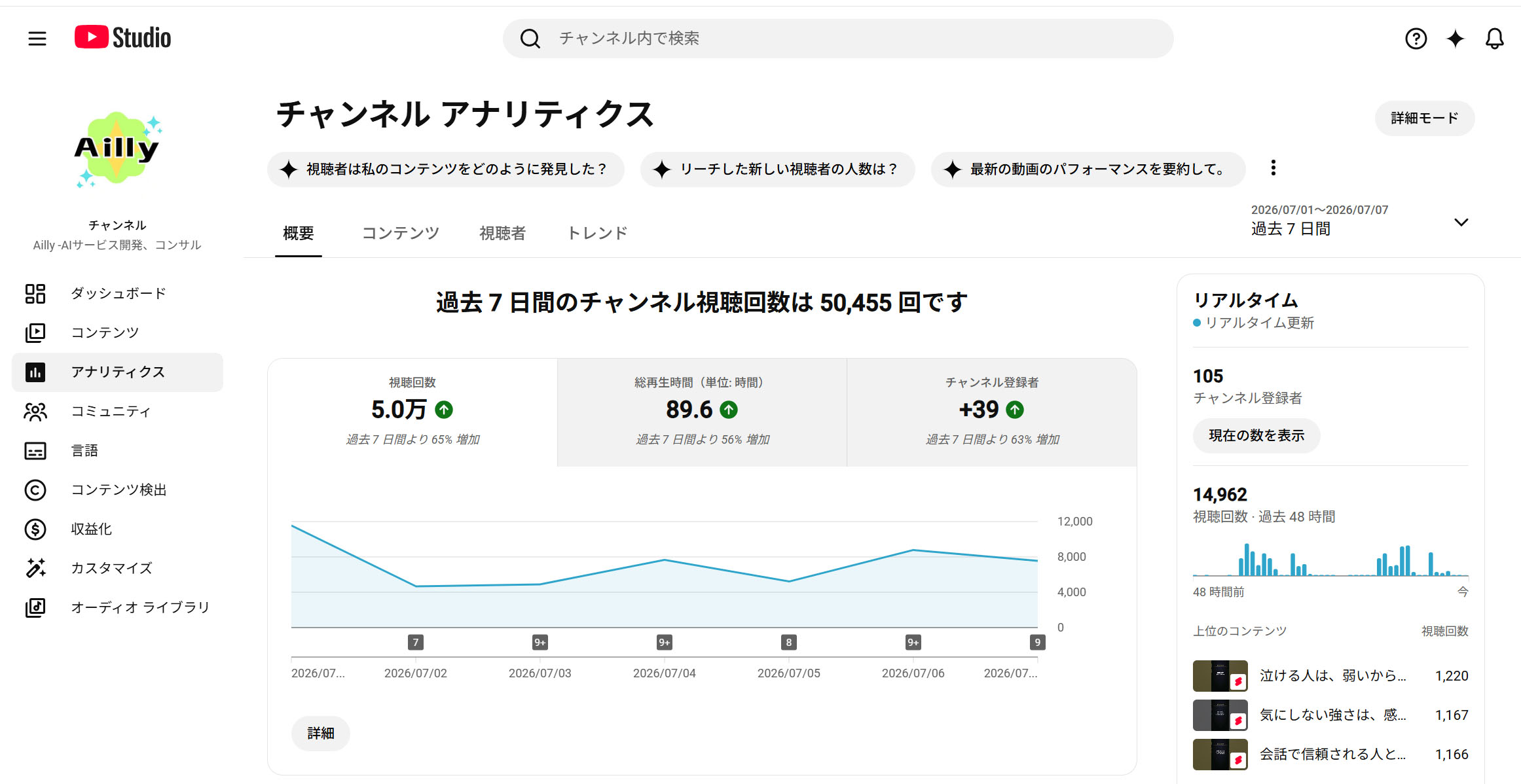Open the notifications bell
Screen dimensions: 1521x784
(x=1494, y=39)
